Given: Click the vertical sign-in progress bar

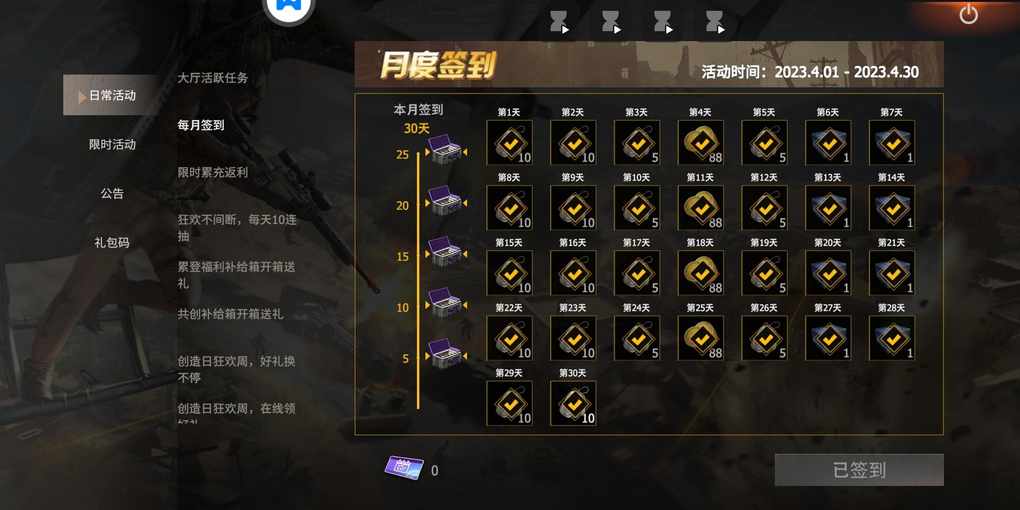Looking at the screenshot, I should point(418,280).
